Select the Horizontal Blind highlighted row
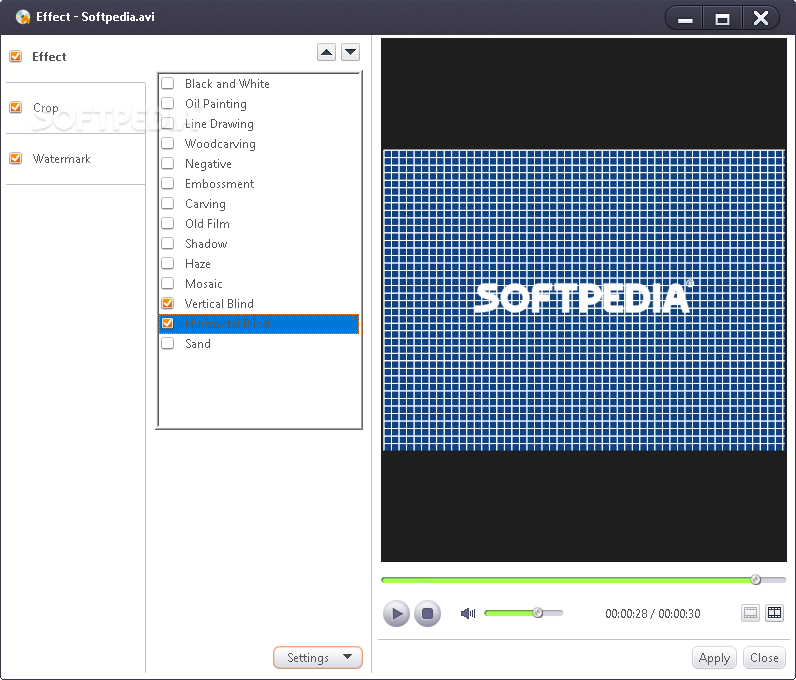This screenshot has height=680, width=796. pos(259,324)
